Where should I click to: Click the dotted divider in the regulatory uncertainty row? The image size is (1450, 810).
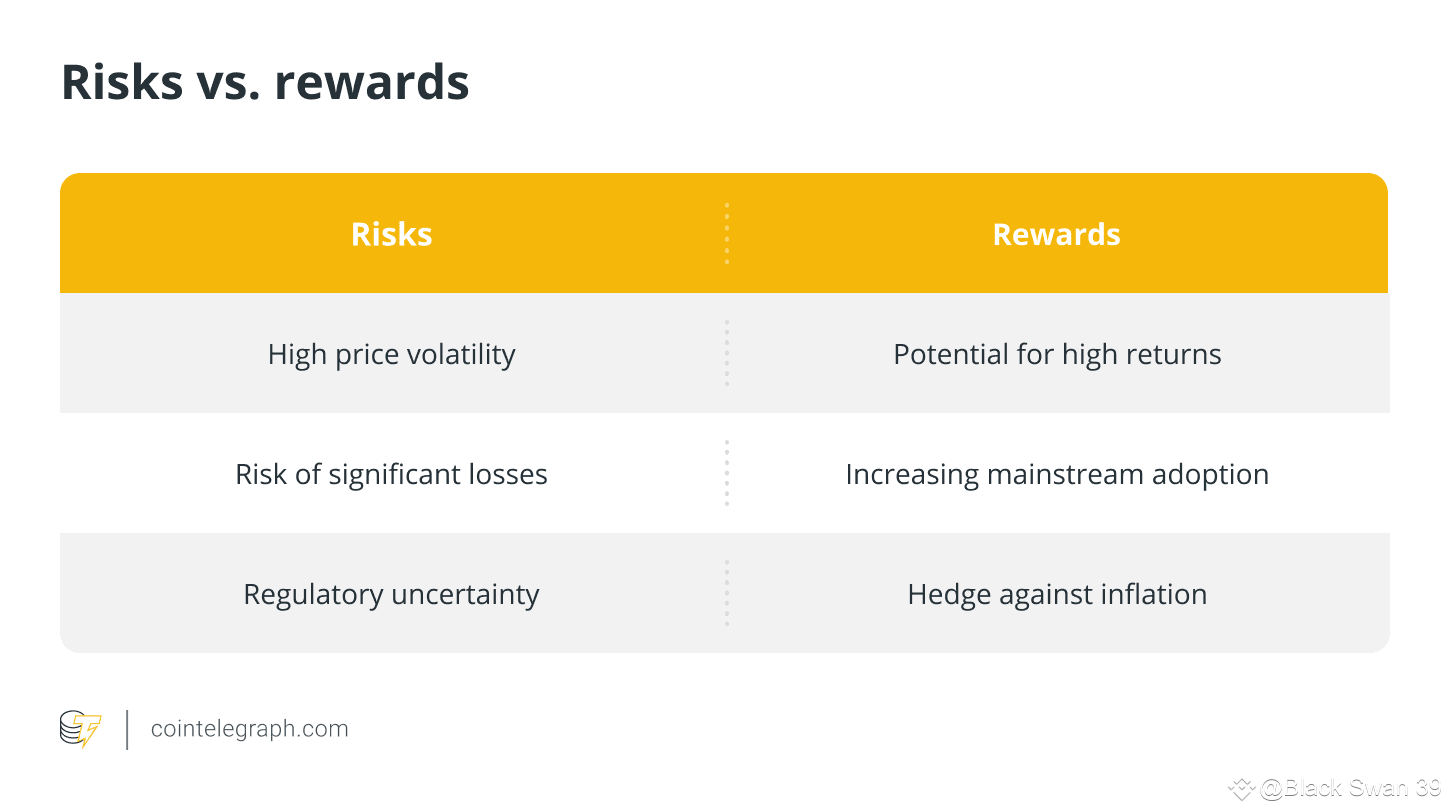[727, 594]
